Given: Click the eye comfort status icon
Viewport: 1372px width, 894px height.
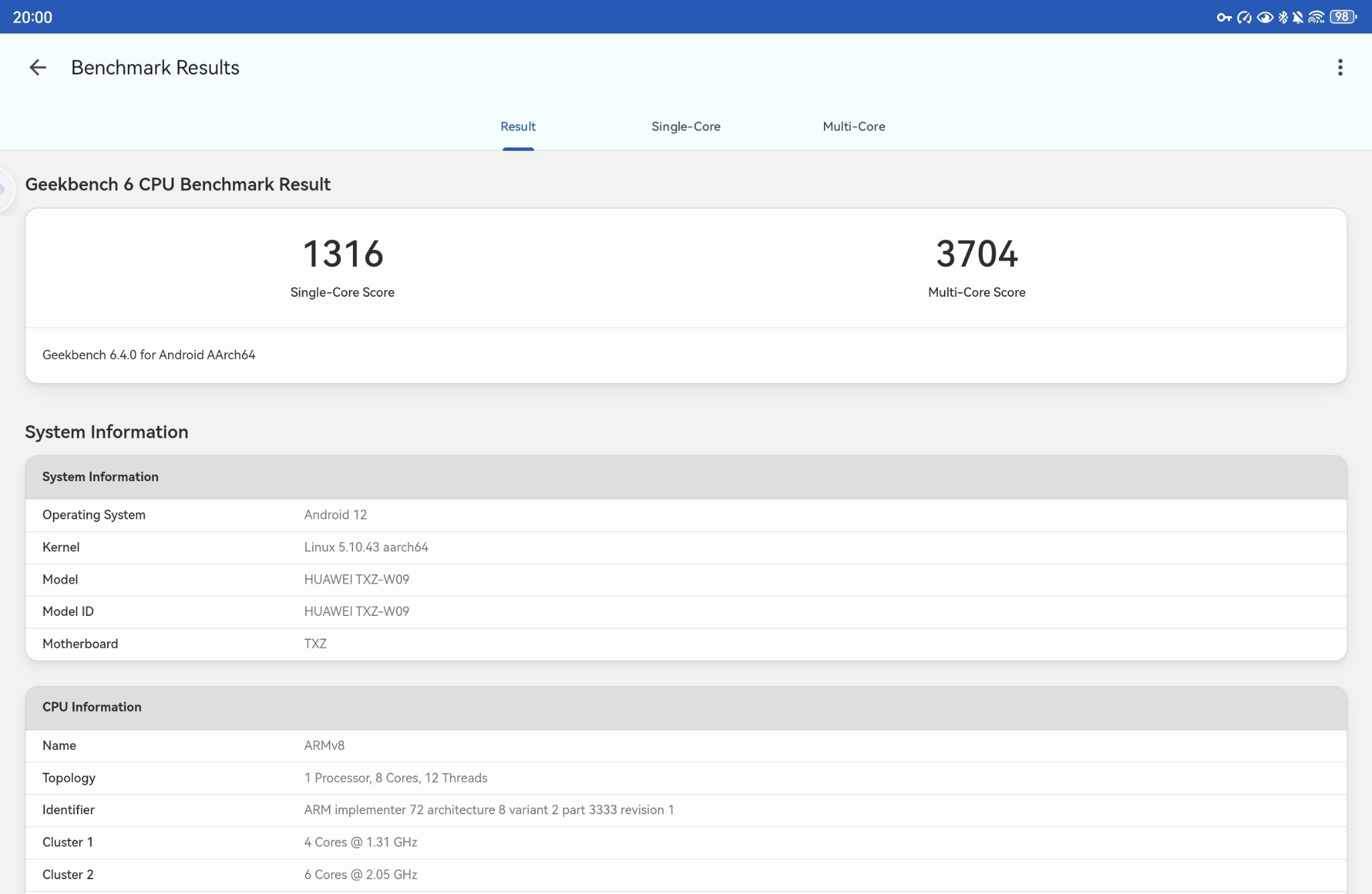Looking at the screenshot, I should [x=1265, y=17].
